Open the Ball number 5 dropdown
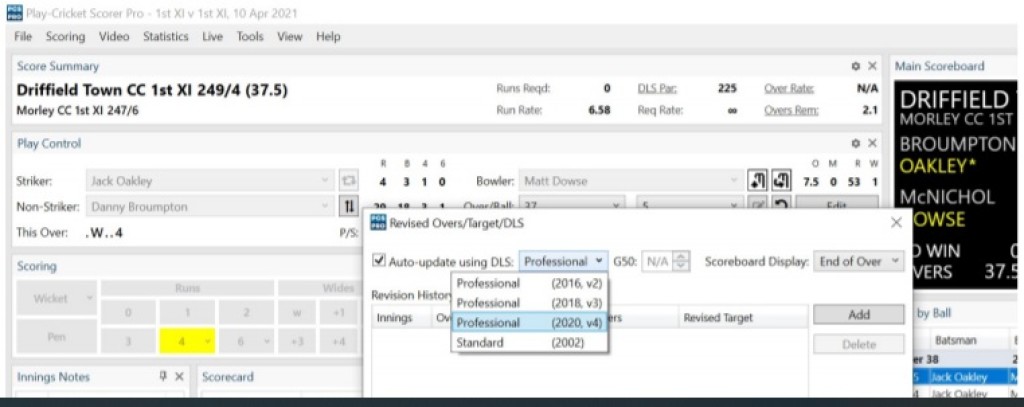Image resolution: width=1024 pixels, height=407 pixels. (x=691, y=204)
